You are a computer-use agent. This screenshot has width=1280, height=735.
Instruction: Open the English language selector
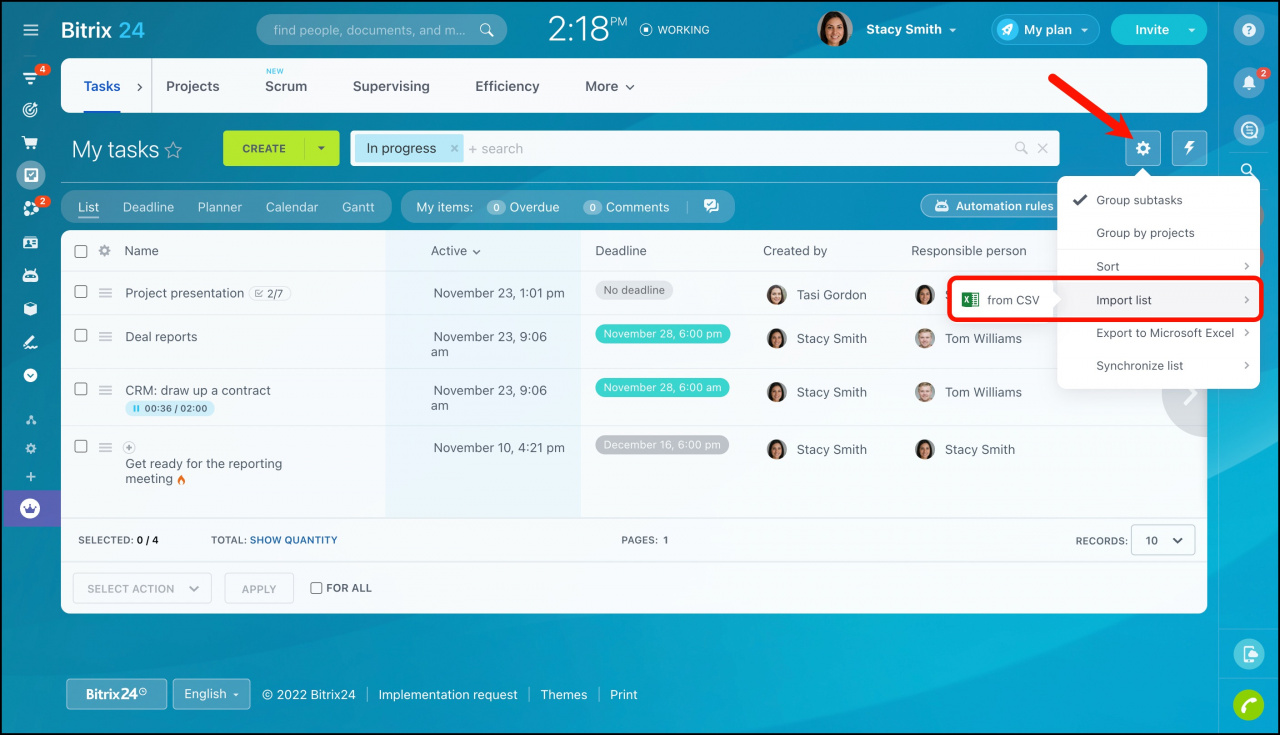211,694
